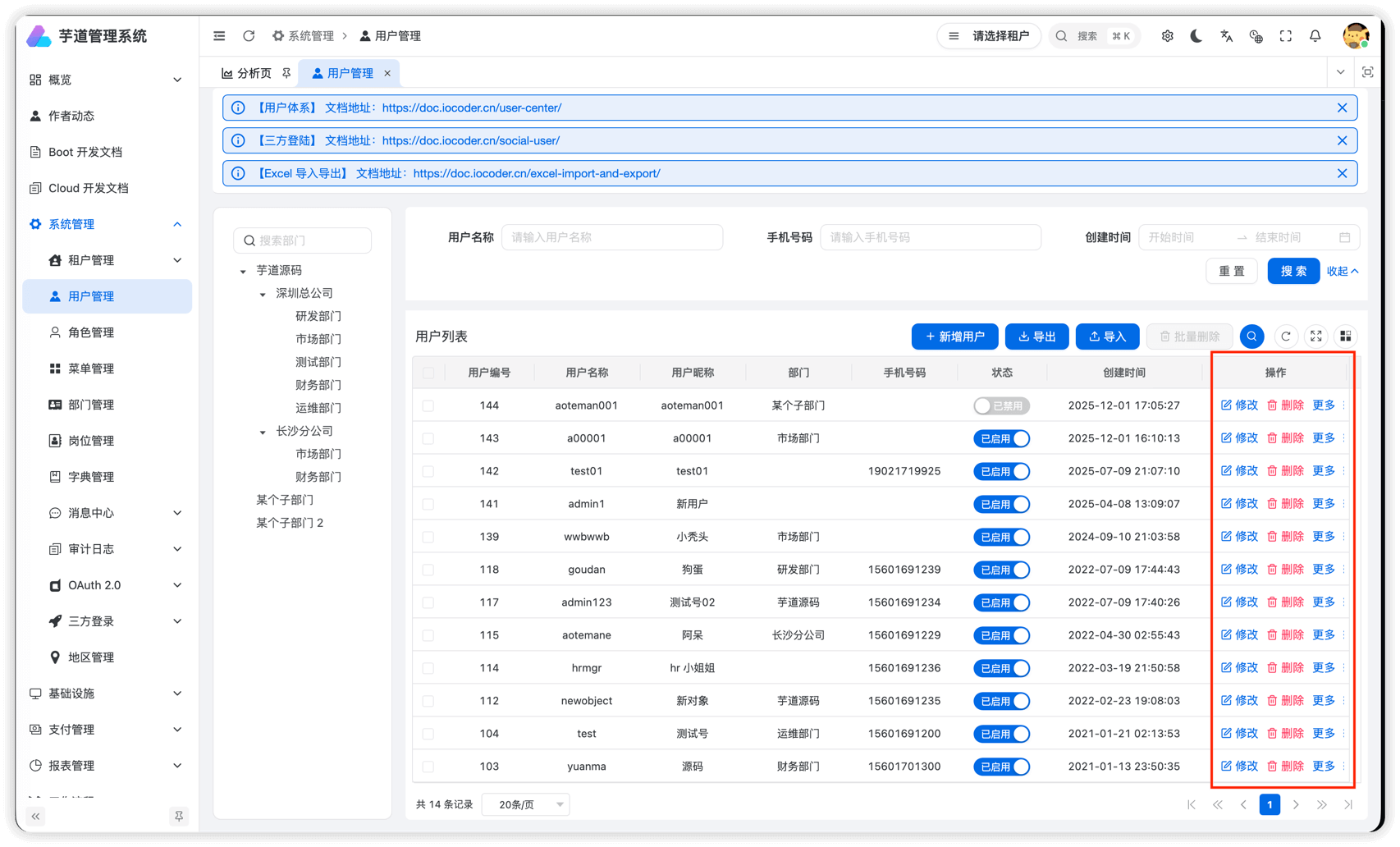Open the 20条/页 page size dropdown
Viewport: 1400px width, 847px height.
526,804
